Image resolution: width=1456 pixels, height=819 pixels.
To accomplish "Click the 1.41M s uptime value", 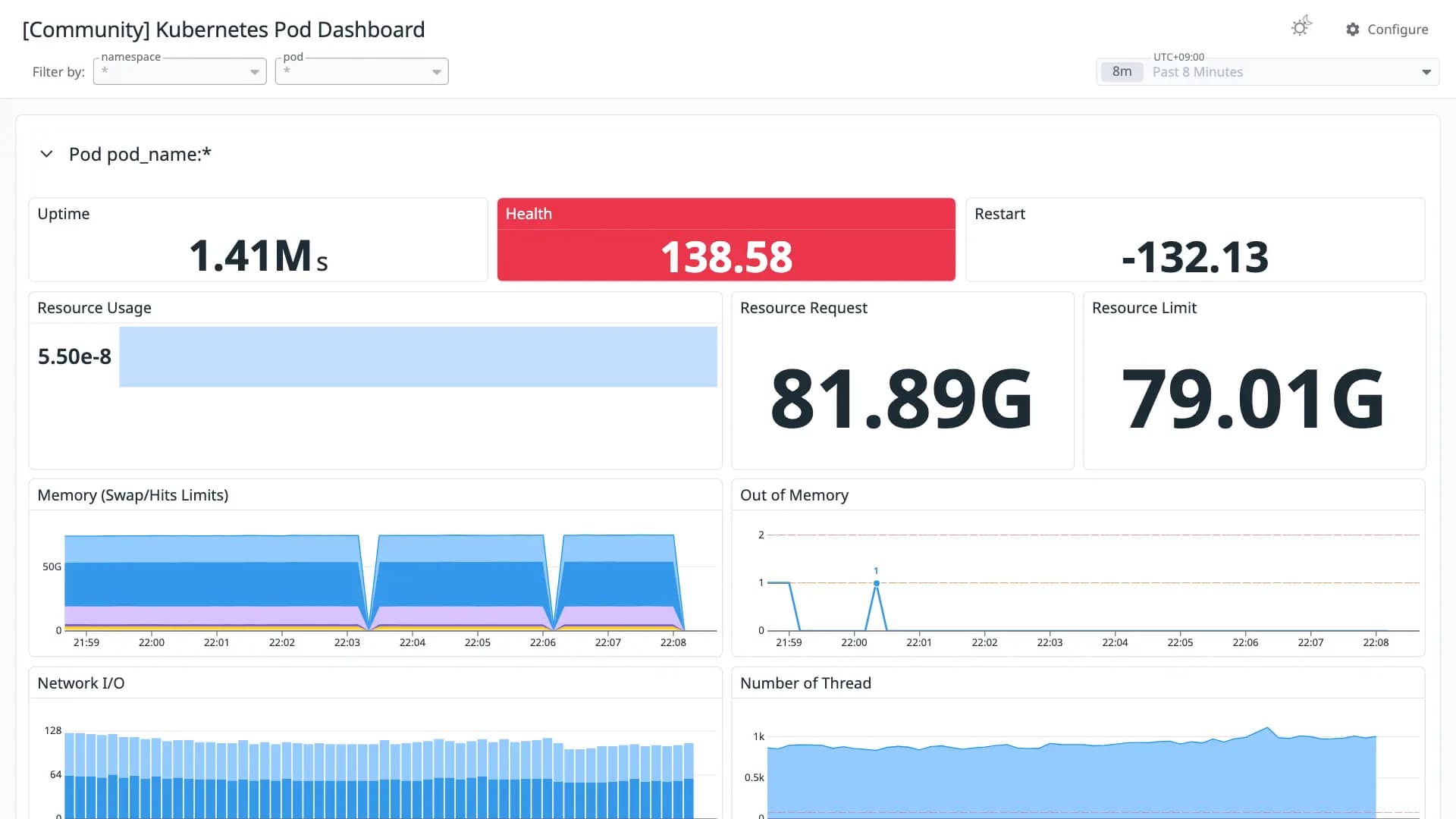I will pos(258,256).
